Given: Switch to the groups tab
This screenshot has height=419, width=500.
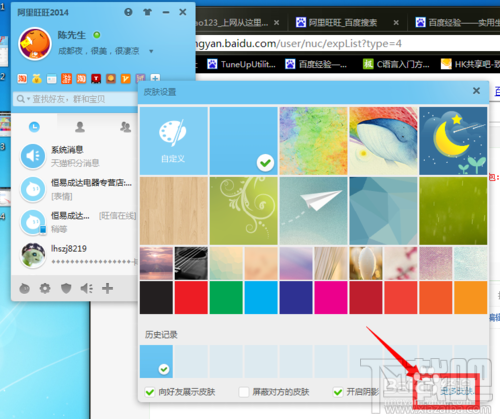Looking at the screenshot, I should tap(126, 127).
